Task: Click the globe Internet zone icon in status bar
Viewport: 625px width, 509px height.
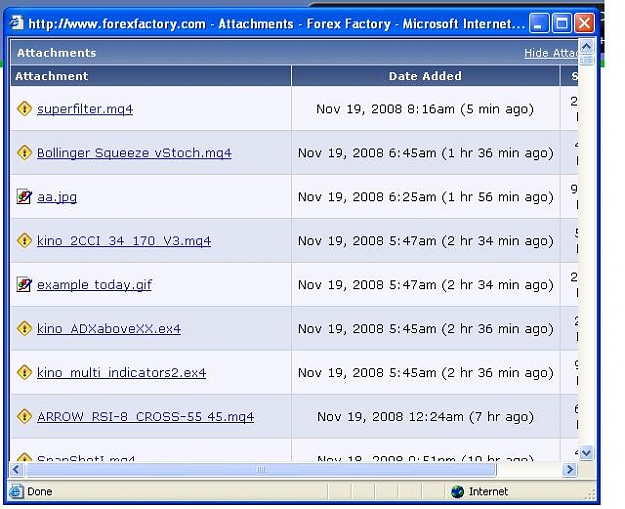Action: pos(458,491)
